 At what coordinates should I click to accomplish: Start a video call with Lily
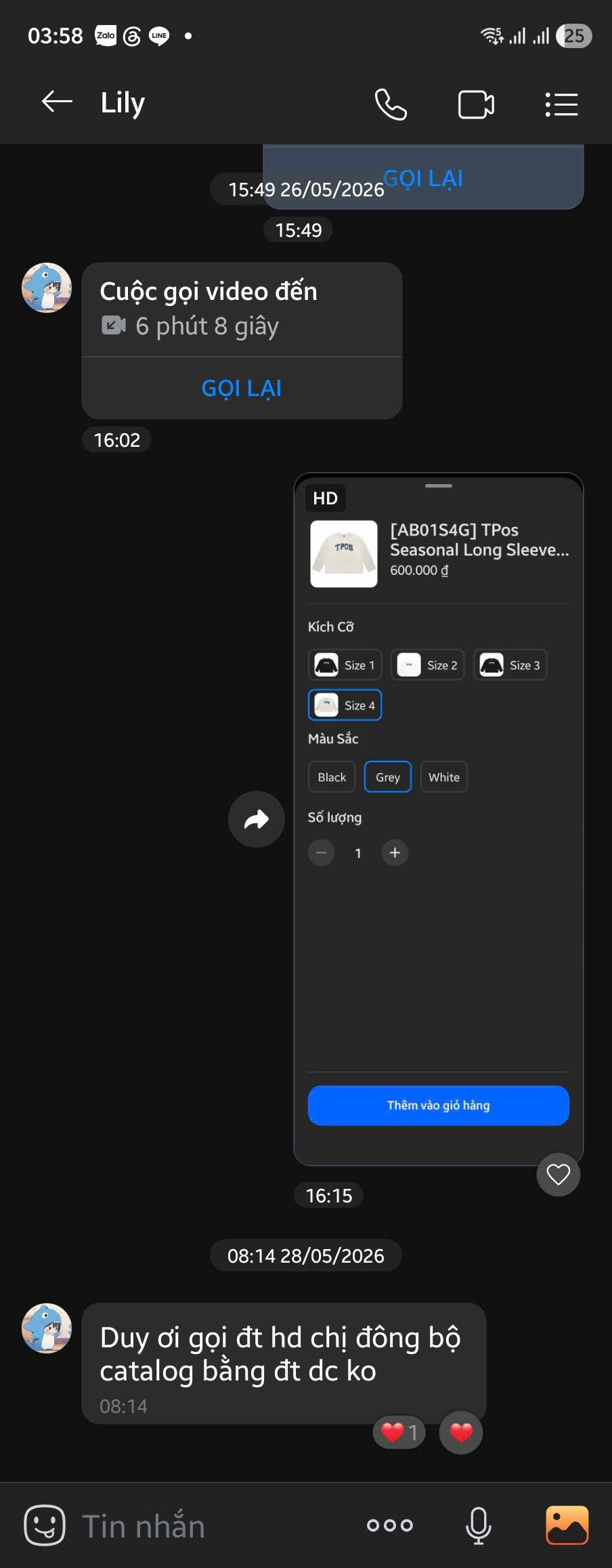(x=476, y=104)
